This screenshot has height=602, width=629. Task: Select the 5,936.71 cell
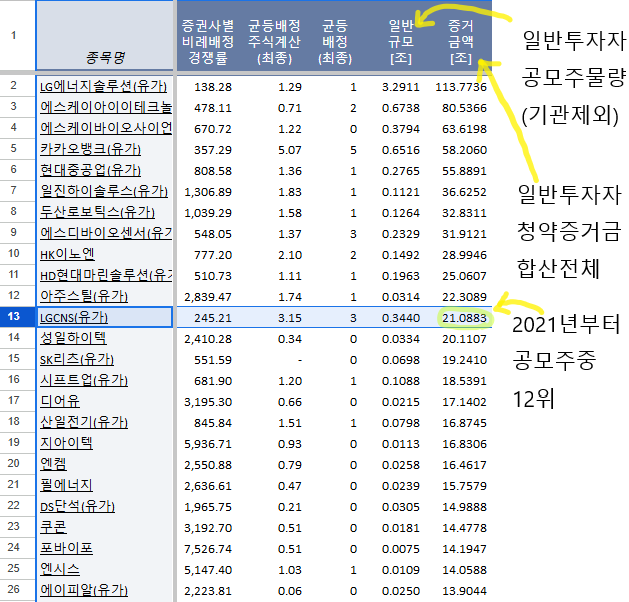208,444
